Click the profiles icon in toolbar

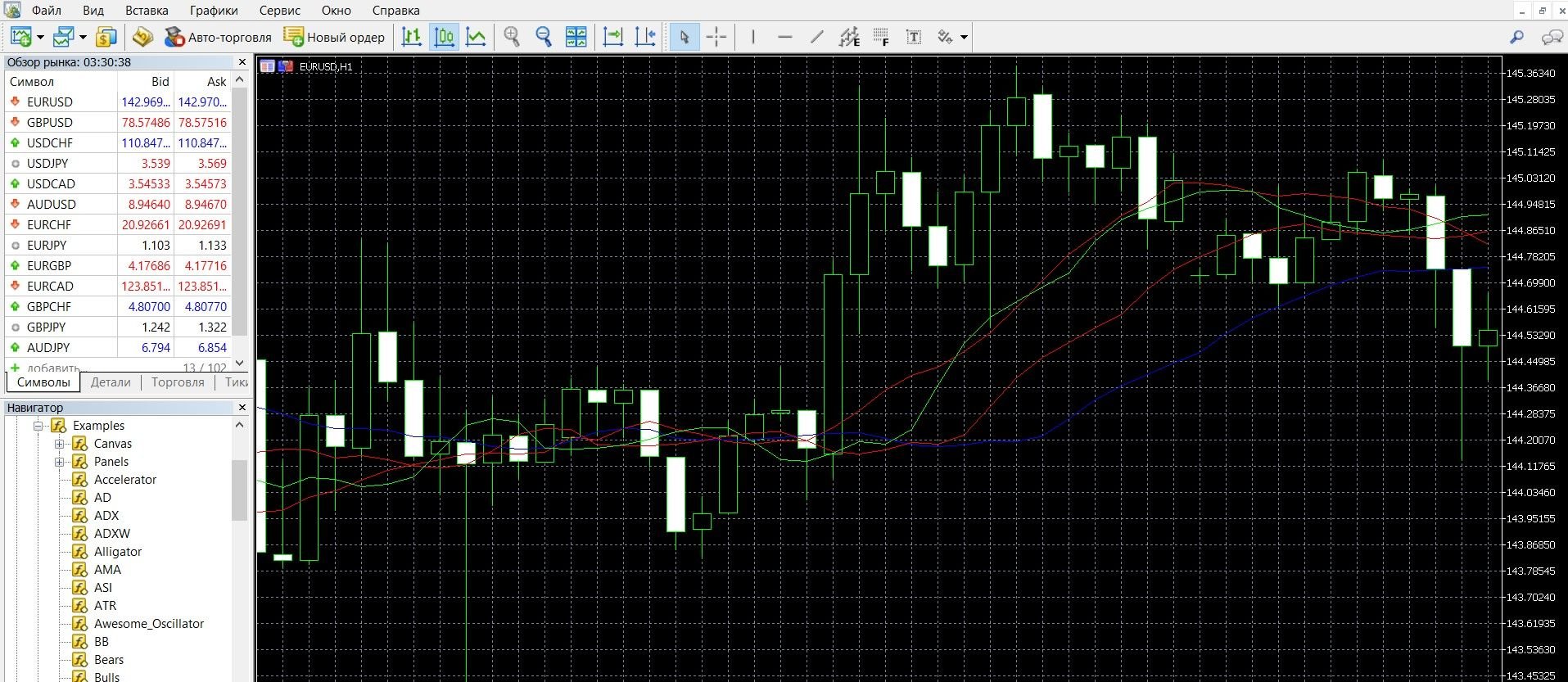(63, 37)
